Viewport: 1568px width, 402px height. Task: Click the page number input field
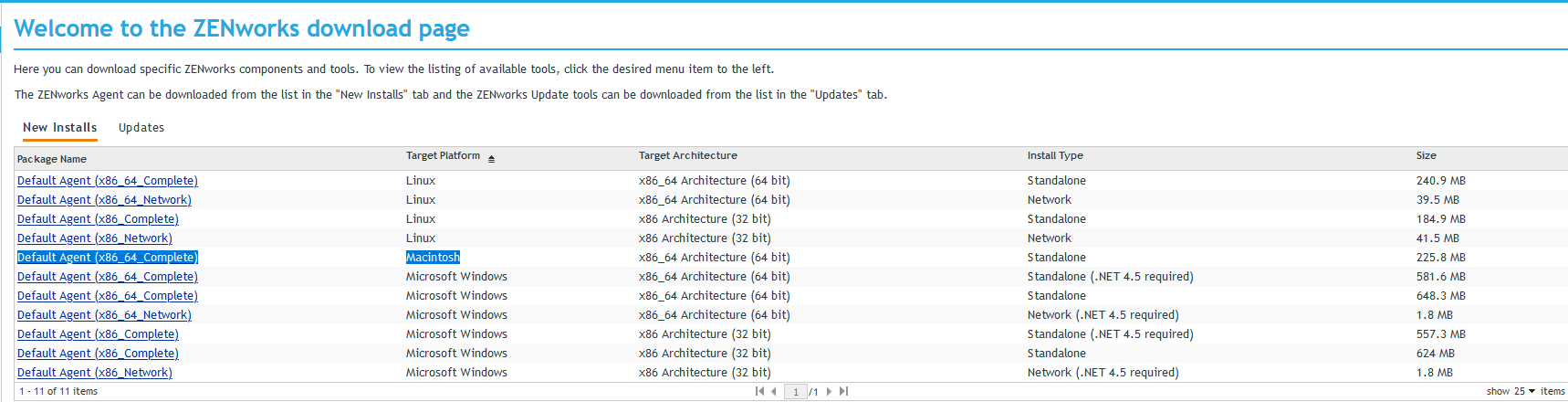[x=796, y=392]
